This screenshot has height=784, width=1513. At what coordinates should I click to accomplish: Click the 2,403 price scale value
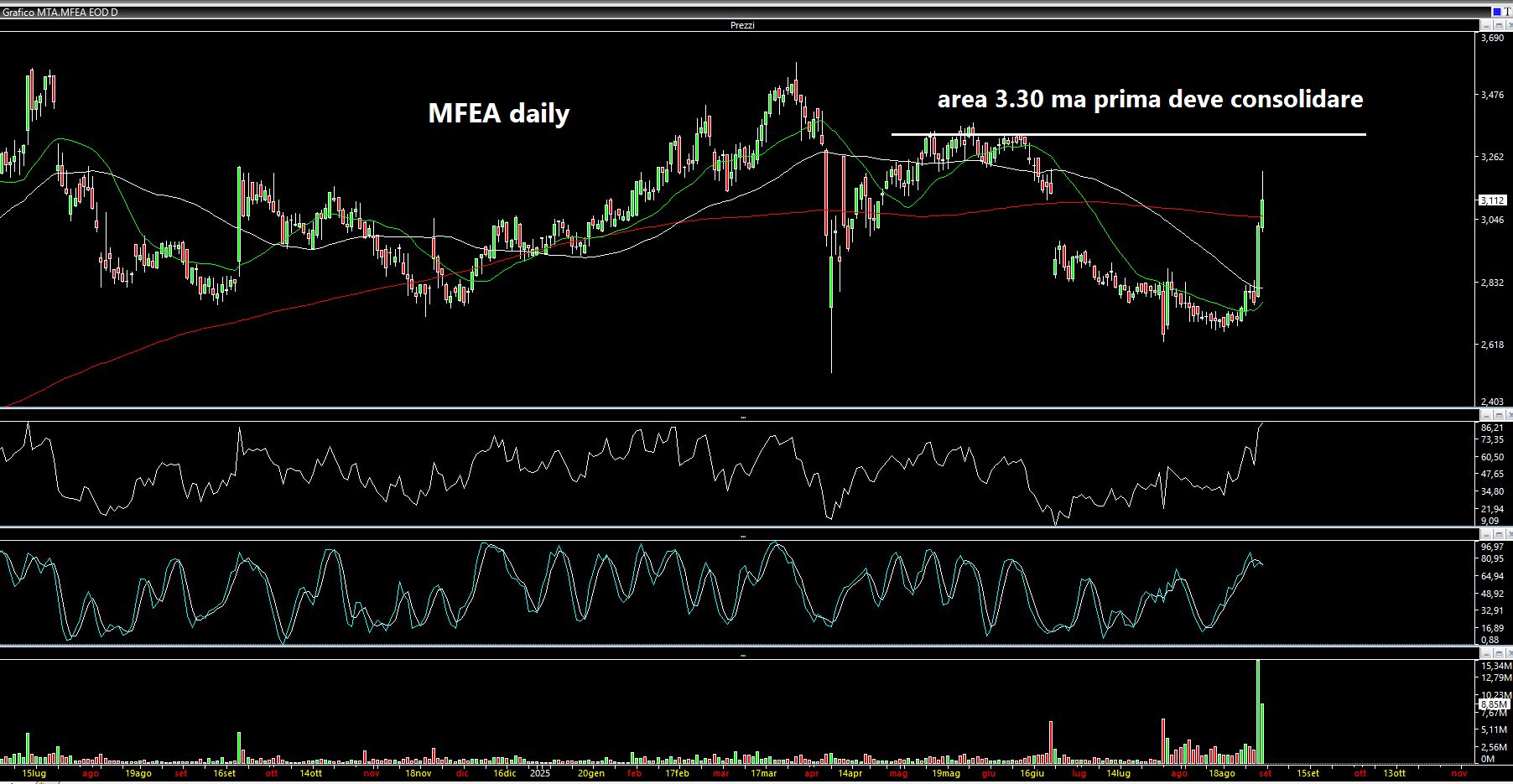1492,402
